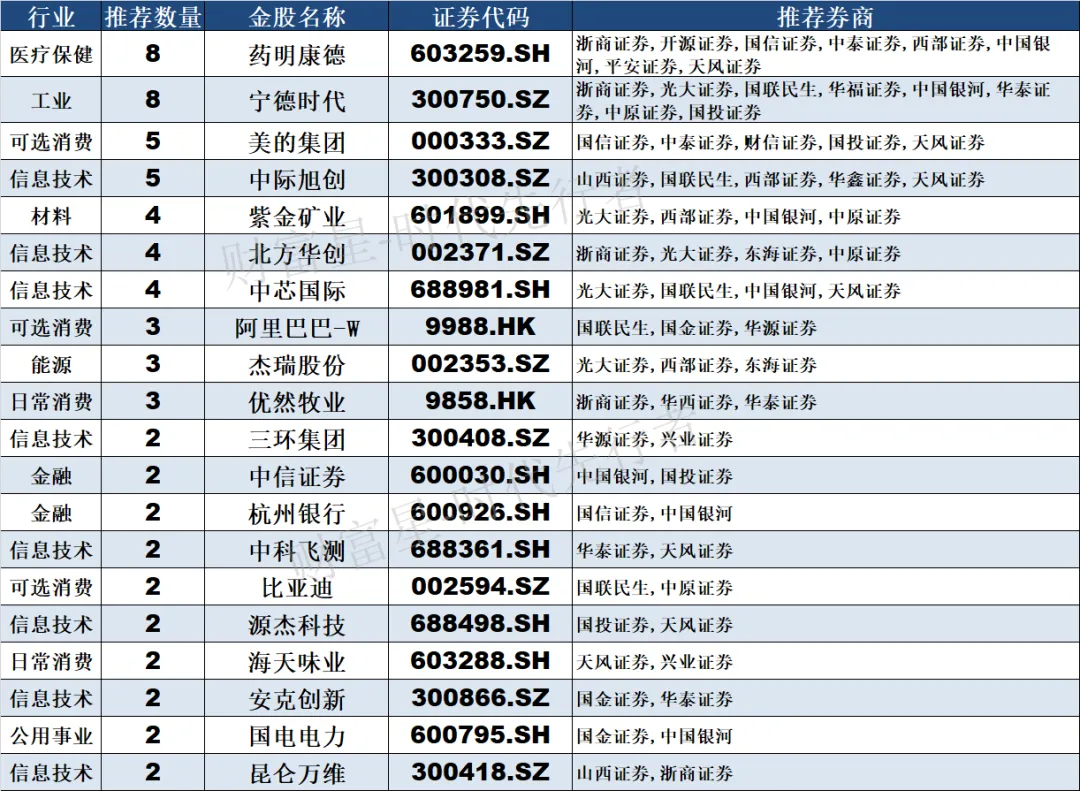Select the 中际旭创 cell
Screen dimensions: 1080x791
point(296,179)
